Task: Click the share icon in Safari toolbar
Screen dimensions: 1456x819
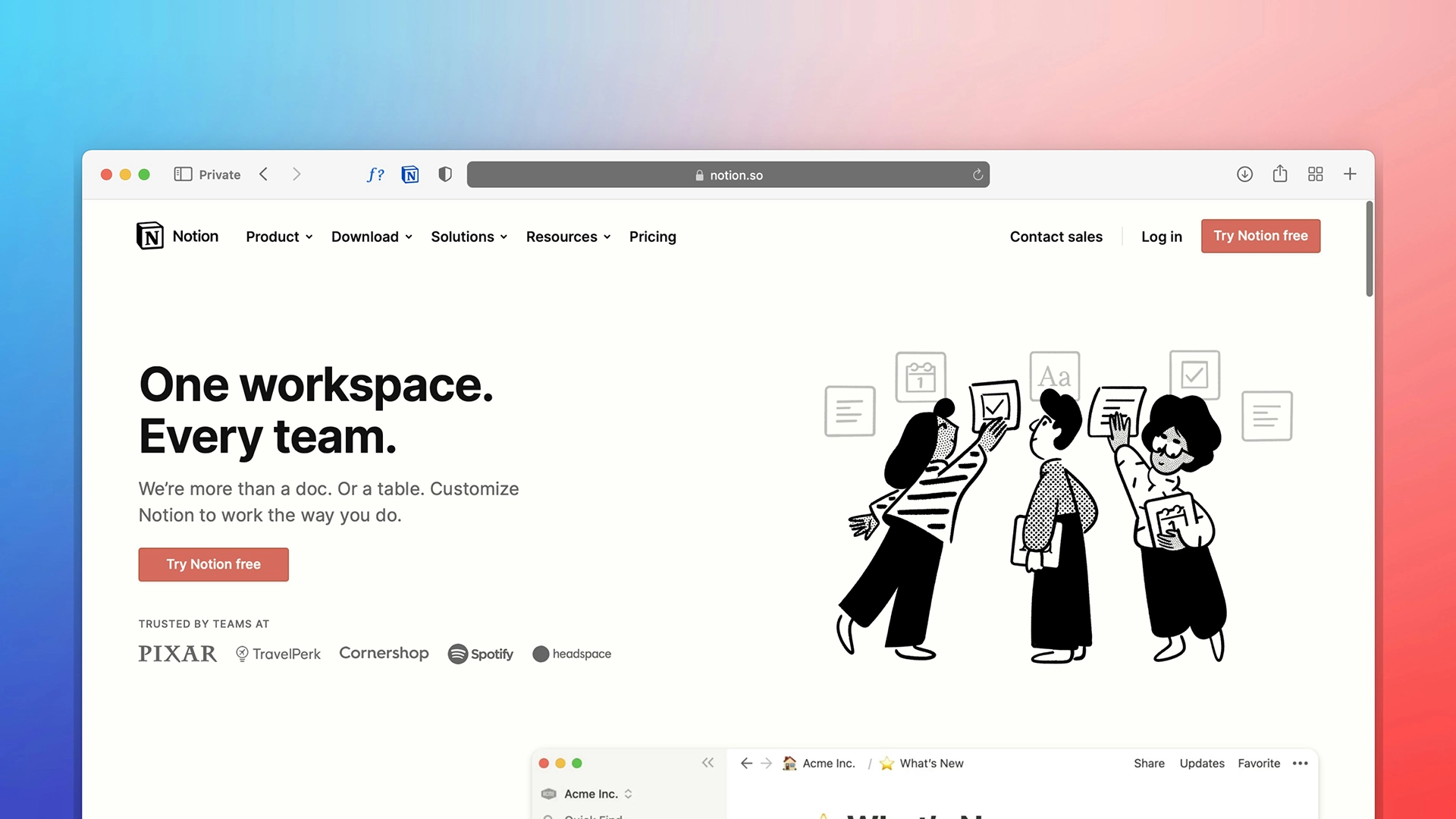Action: point(1280,174)
